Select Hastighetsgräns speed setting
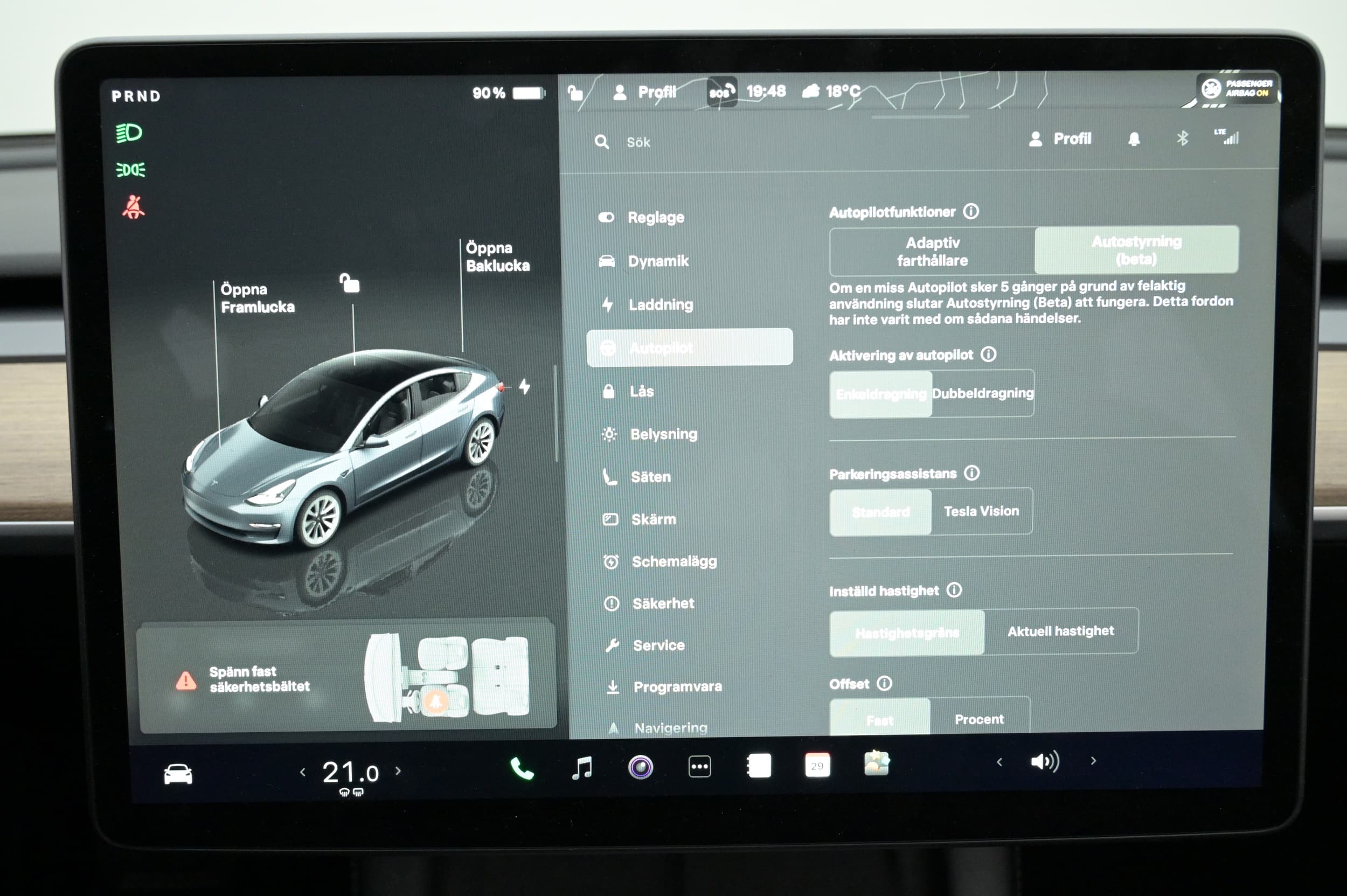Screen dimensions: 1347x896 click(907, 633)
